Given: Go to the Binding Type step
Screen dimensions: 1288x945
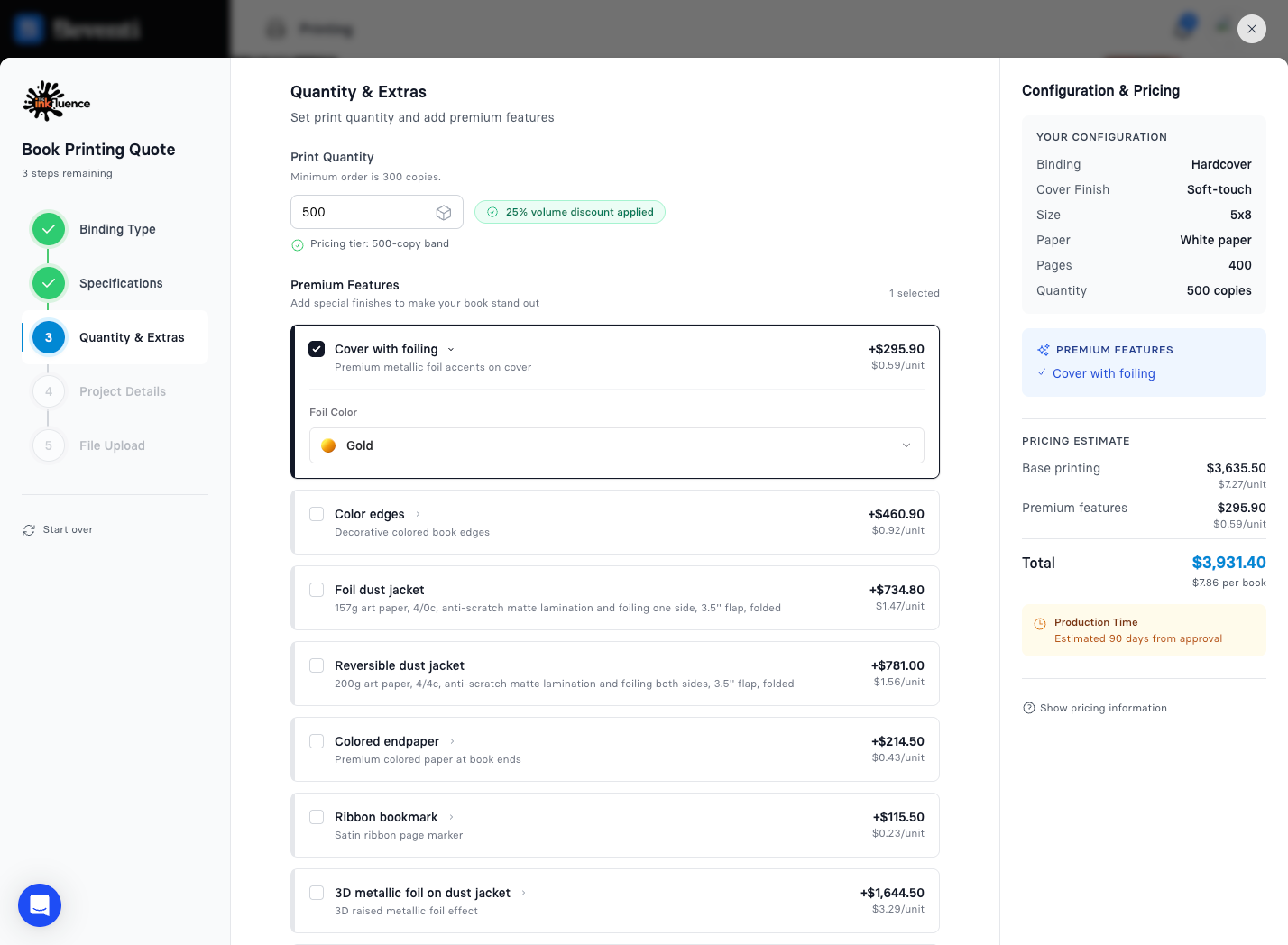Looking at the screenshot, I should pyautogui.click(x=117, y=229).
